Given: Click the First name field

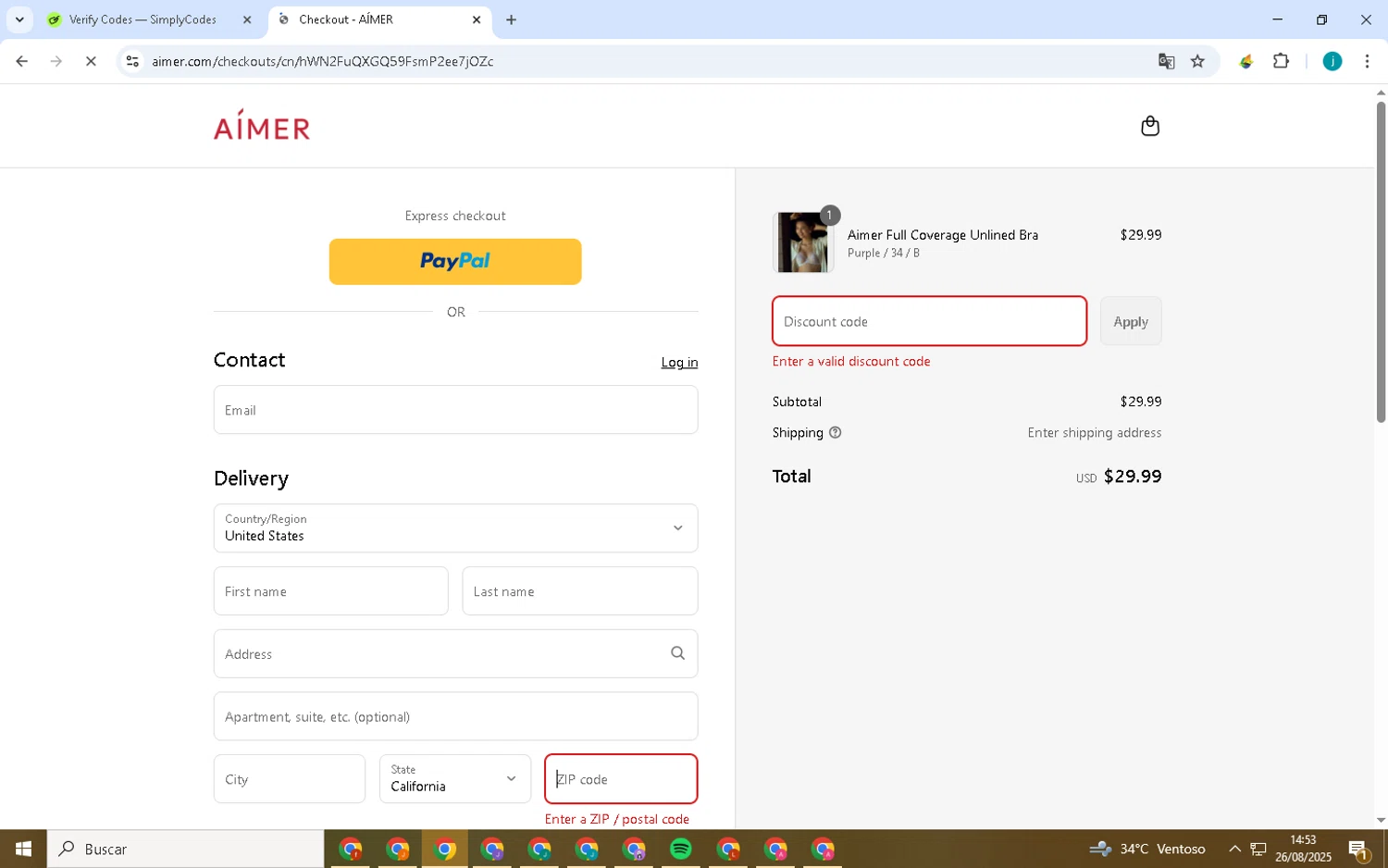Looking at the screenshot, I should coord(330,591).
